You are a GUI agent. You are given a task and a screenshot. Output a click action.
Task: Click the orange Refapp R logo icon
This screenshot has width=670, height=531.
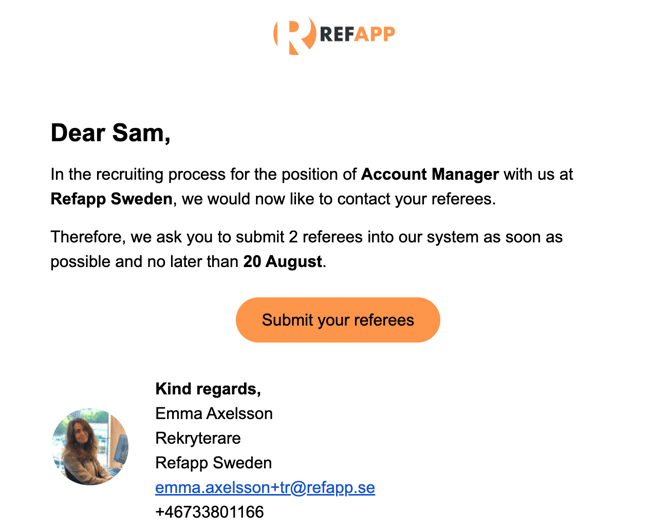tap(295, 36)
